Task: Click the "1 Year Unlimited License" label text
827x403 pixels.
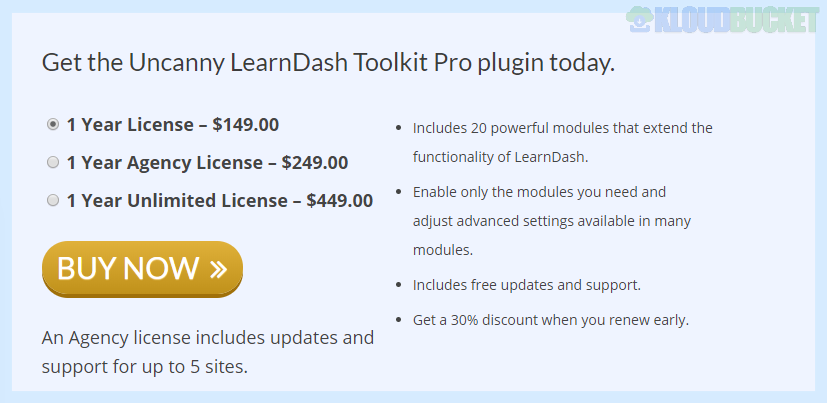Action: click(x=177, y=200)
